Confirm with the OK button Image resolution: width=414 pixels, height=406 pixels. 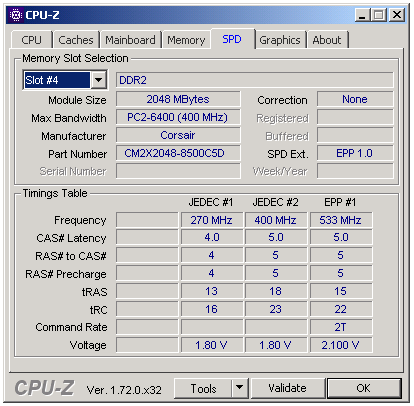(364, 388)
